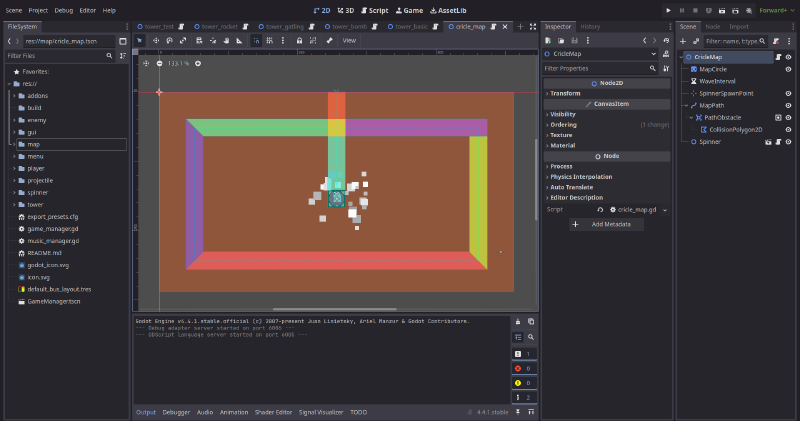Image resolution: width=800 pixels, height=421 pixels.
Task: Switch to the tower_rocket scene tab
Action: click(x=220, y=26)
